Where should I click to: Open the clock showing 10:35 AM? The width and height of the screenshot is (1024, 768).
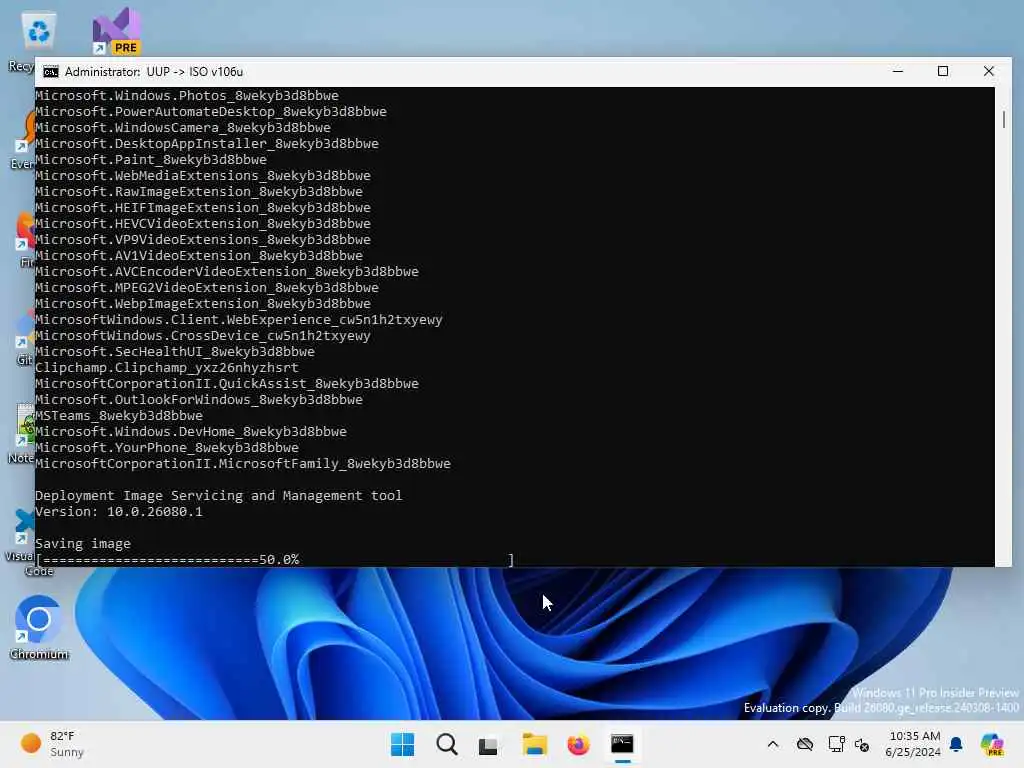pos(914,744)
